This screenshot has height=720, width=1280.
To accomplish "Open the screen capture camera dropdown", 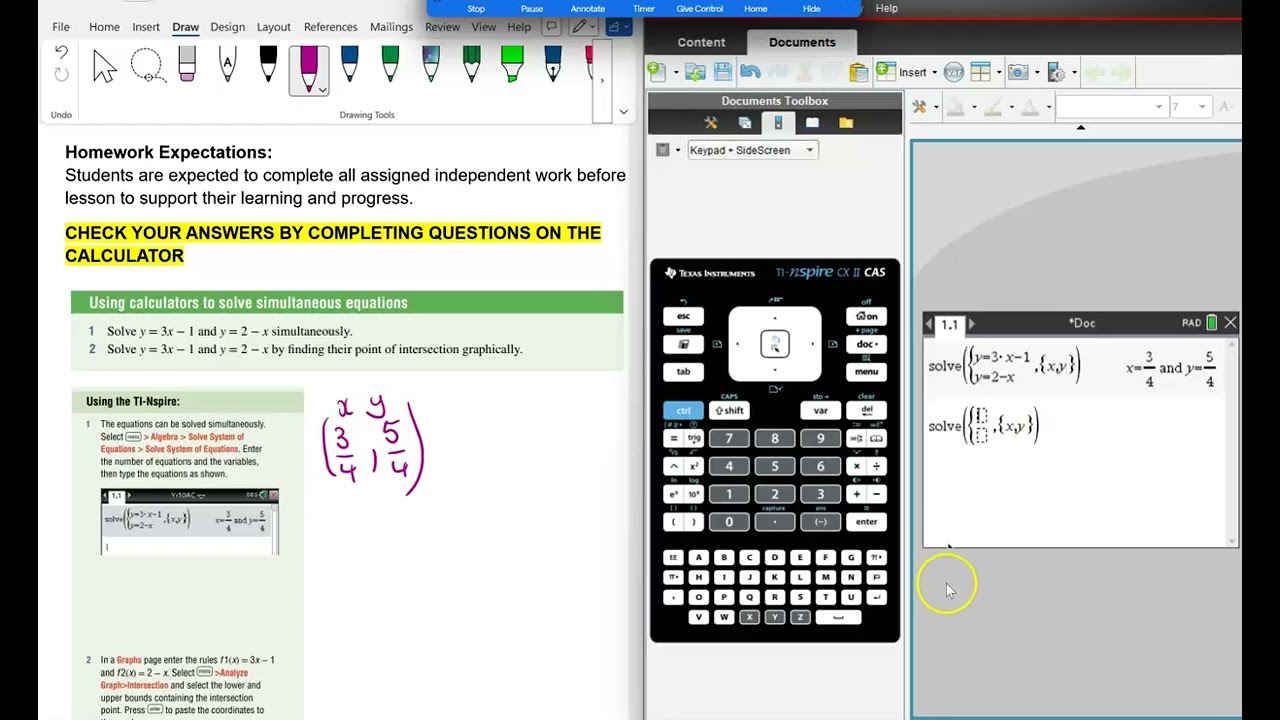I will pyautogui.click(x=1023, y=72).
